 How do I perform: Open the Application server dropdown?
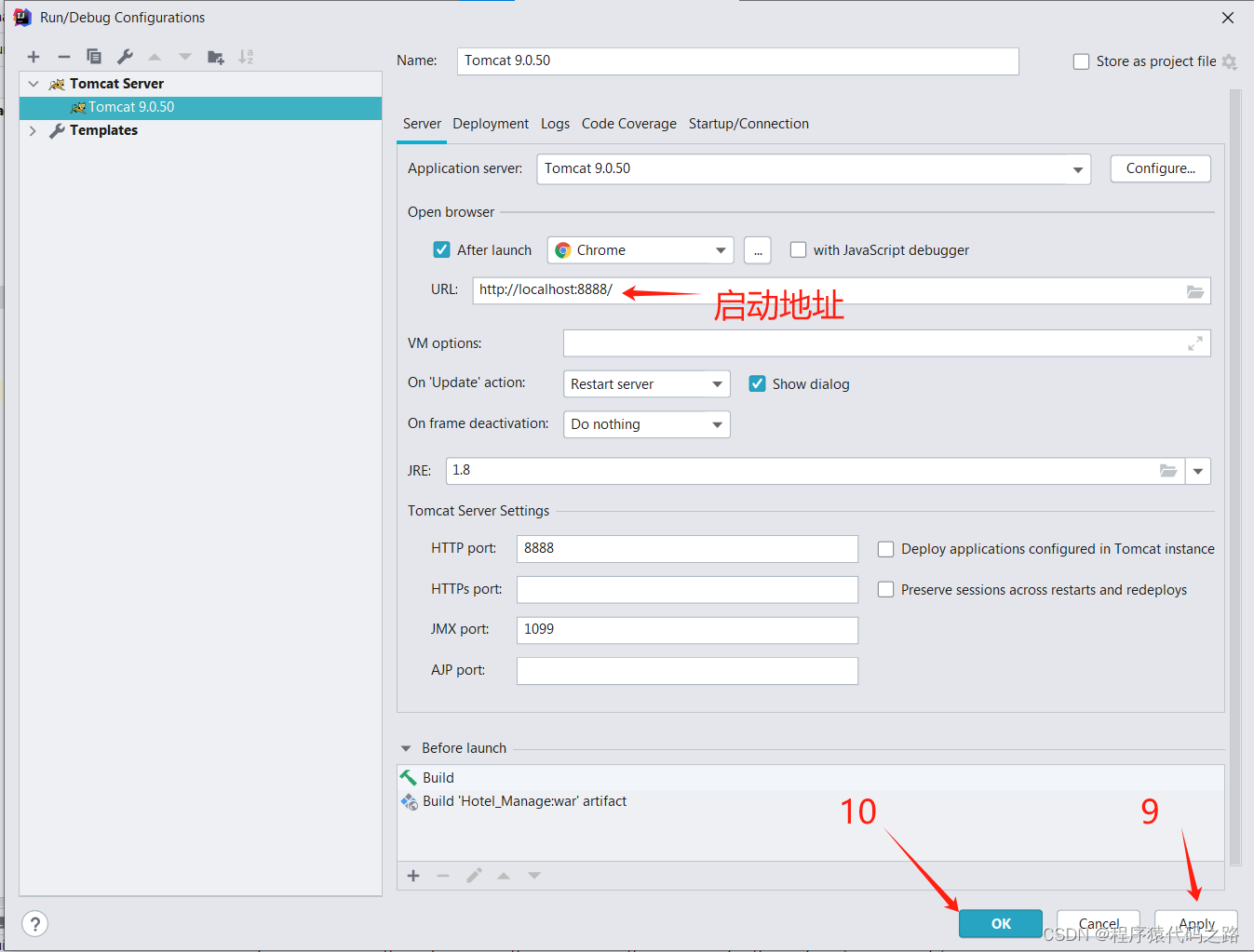point(813,169)
